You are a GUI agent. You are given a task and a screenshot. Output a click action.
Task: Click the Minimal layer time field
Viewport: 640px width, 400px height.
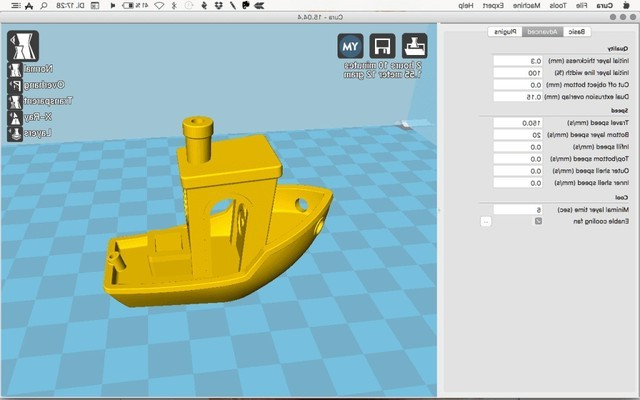point(518,209)
